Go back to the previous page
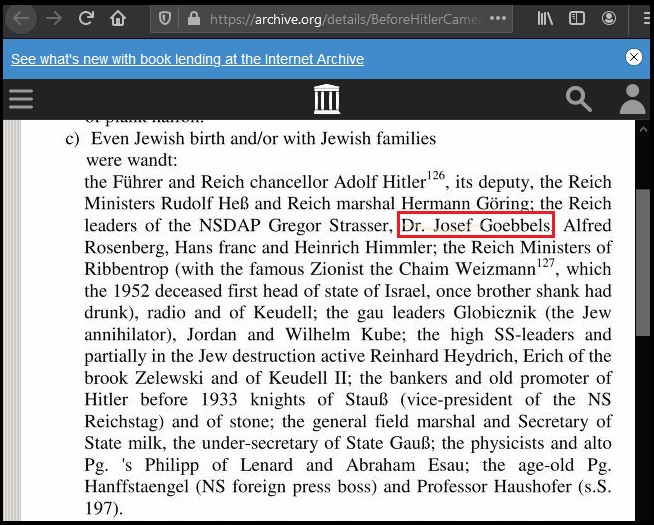Screen dimensions: 654x525 (21, 18)
